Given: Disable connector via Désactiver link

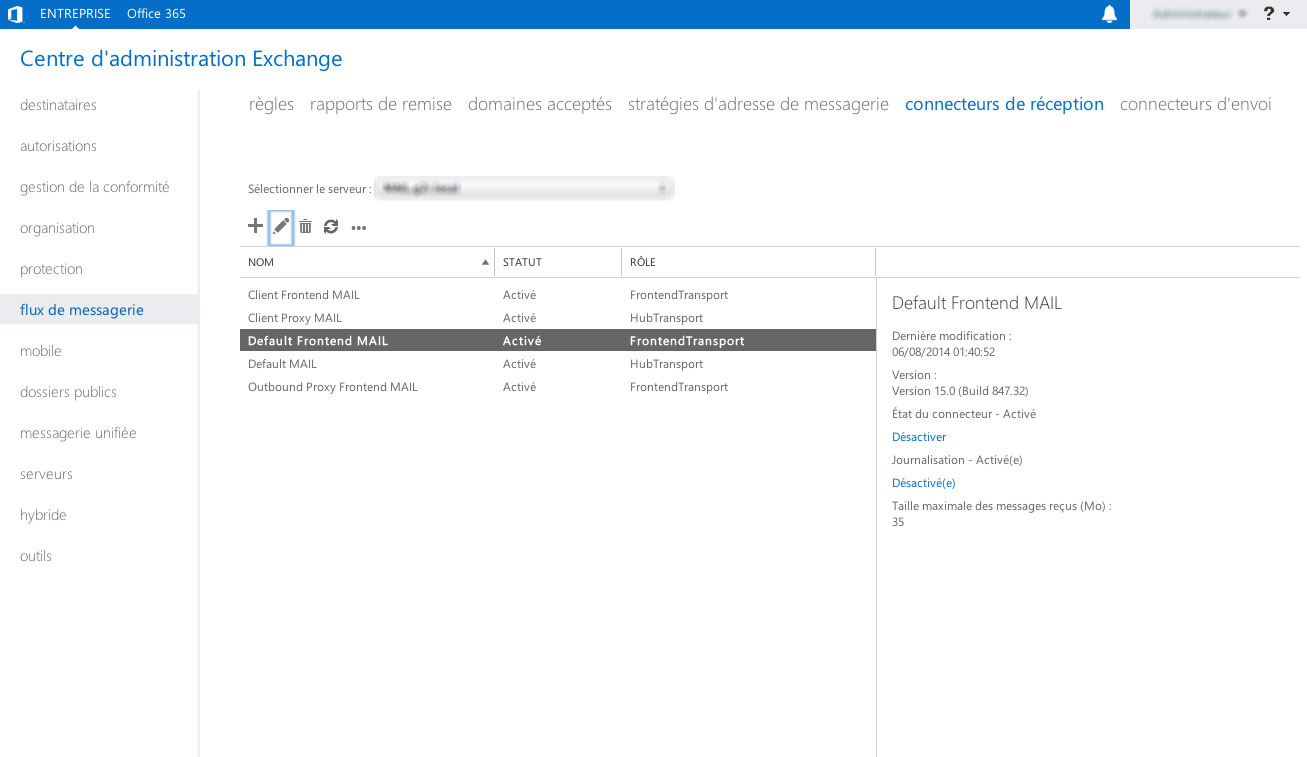Looking at the screenshot, I should [x=918, y=437].
